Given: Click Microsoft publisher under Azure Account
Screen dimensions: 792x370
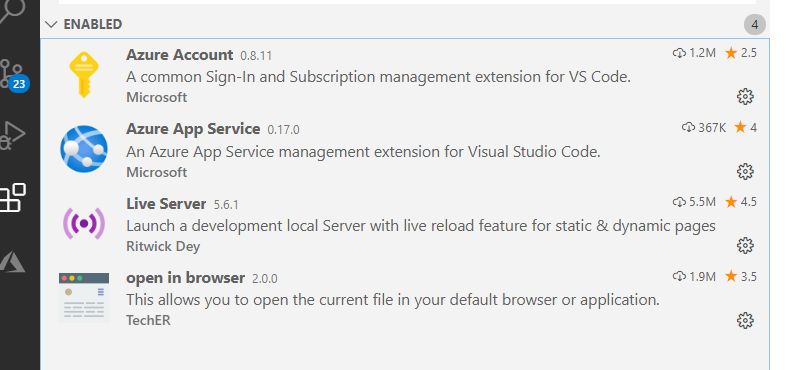Looking at the screenshot, I should [157, 97].
